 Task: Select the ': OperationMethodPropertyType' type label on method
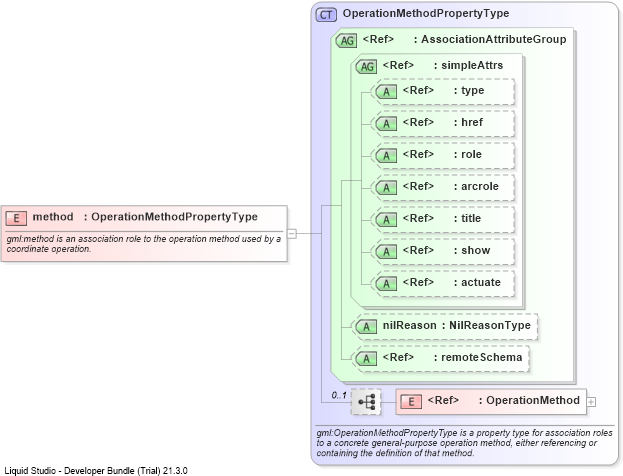171,217
